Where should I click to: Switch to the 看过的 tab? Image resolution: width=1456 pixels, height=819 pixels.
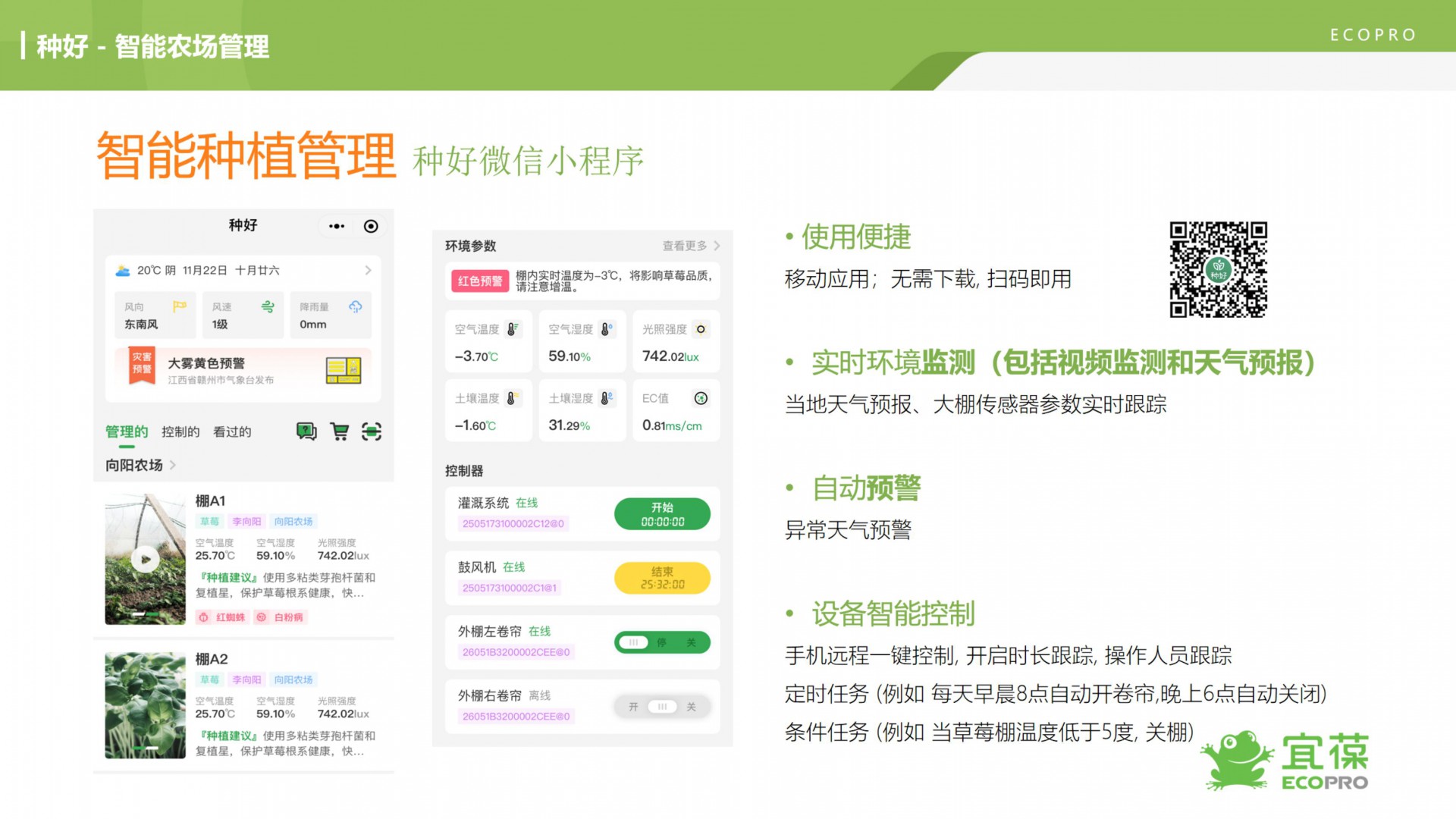pyautogui.click(x=232, y=431)
